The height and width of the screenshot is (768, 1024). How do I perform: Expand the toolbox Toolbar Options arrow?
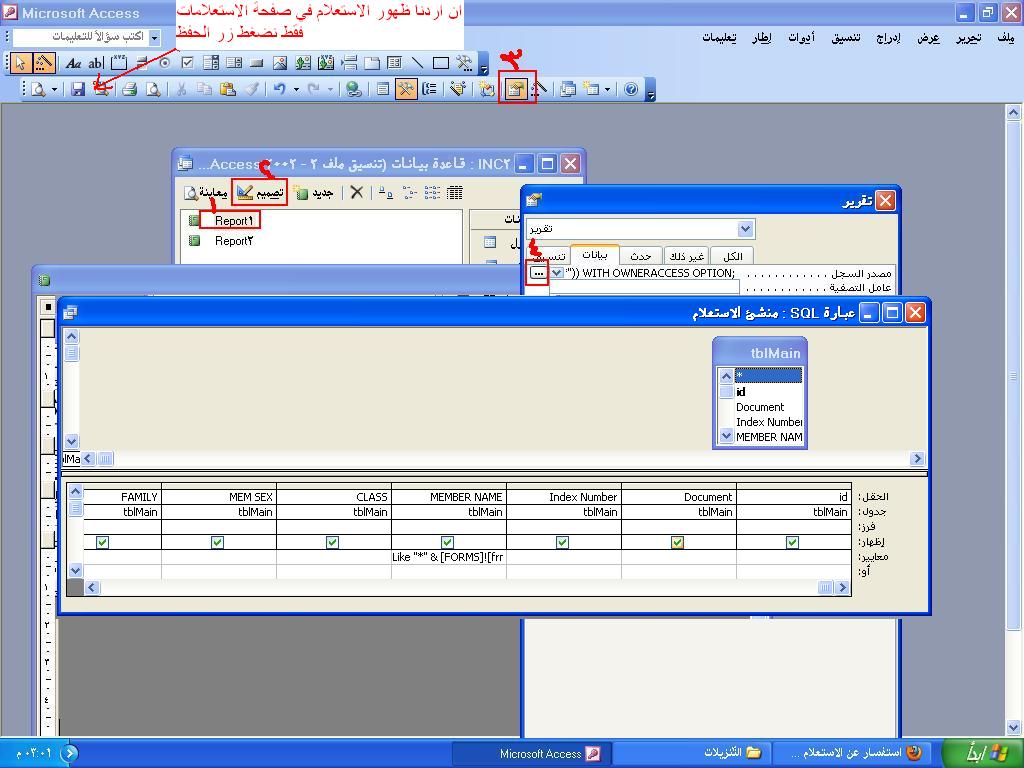click(484, 63)
